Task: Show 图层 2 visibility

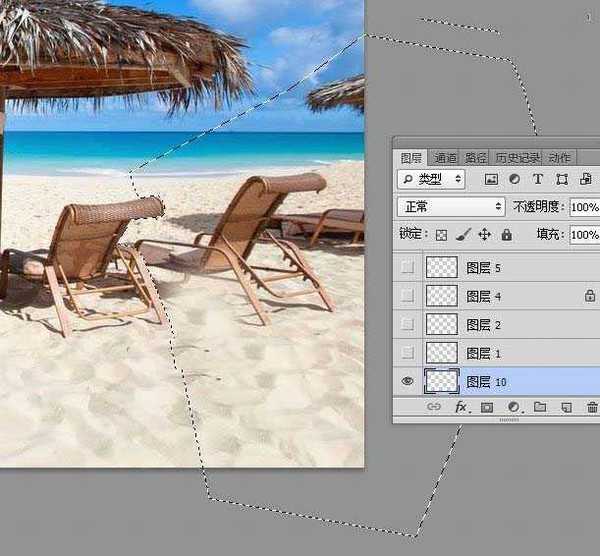Action: tap(407, 325)
